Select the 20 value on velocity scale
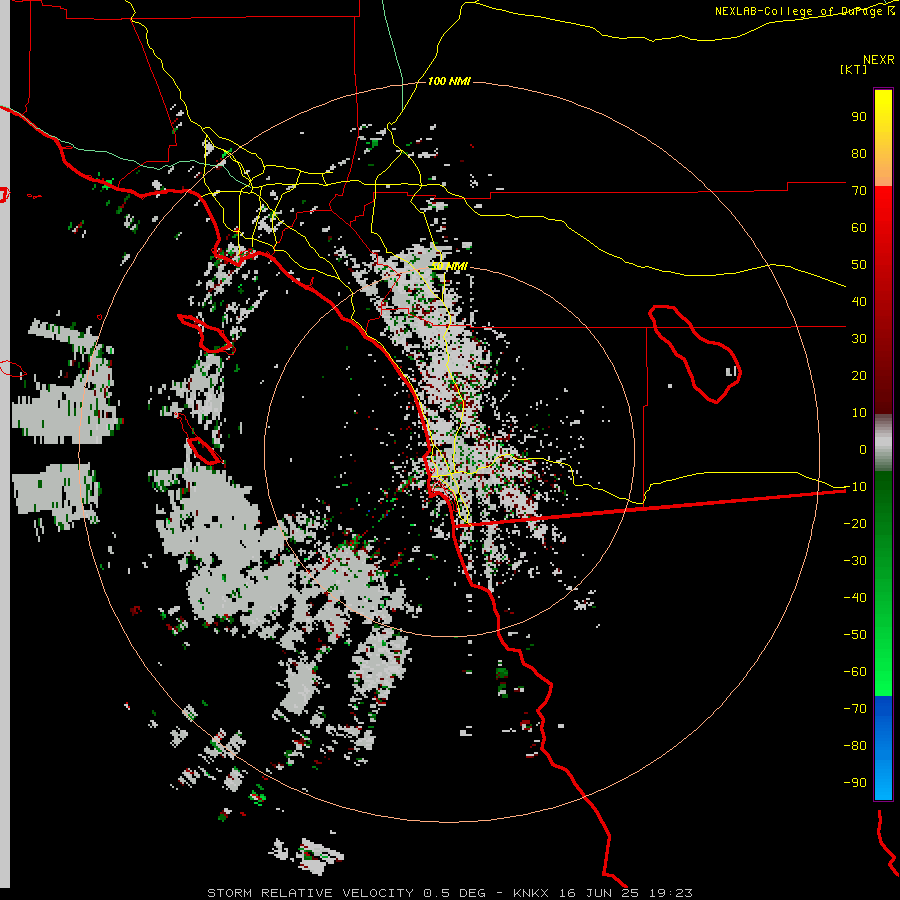 (x=859, y=375)
